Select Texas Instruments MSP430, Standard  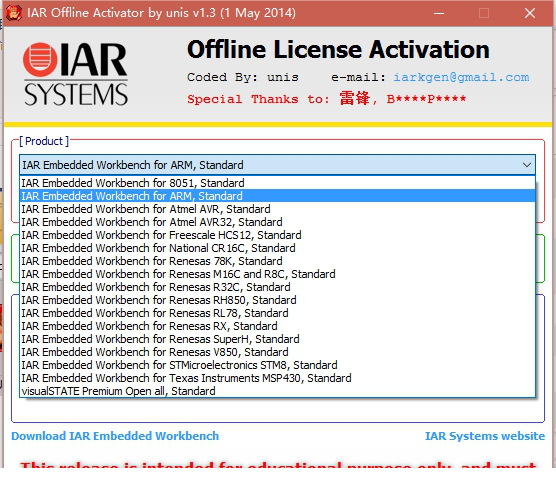pyautogui.click(x=277, y=378)
